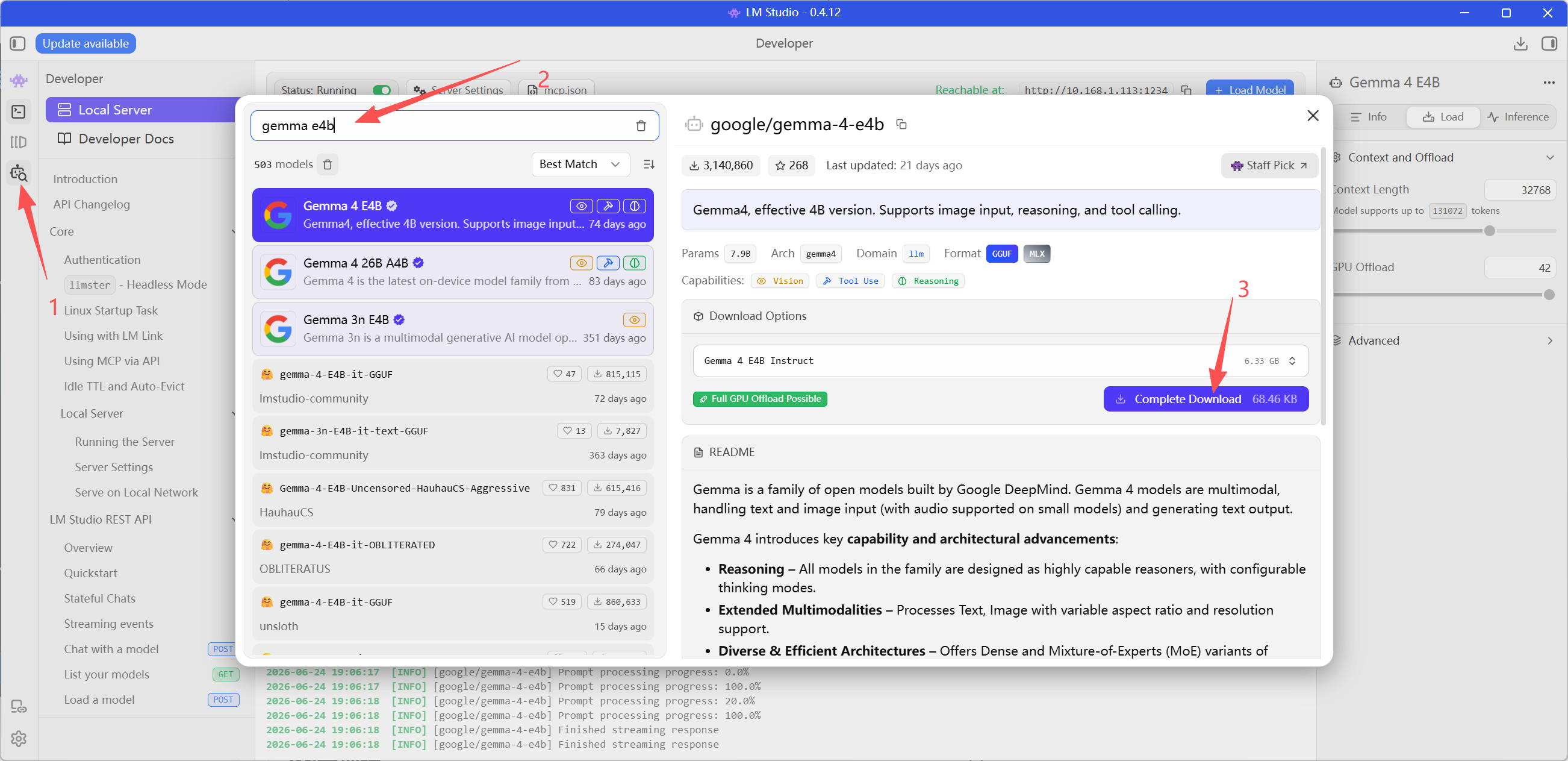Click the like count 831 on HauhauCS model
Image resolution: width=1568 pixels, height=761 pixels.
point(562,488)
